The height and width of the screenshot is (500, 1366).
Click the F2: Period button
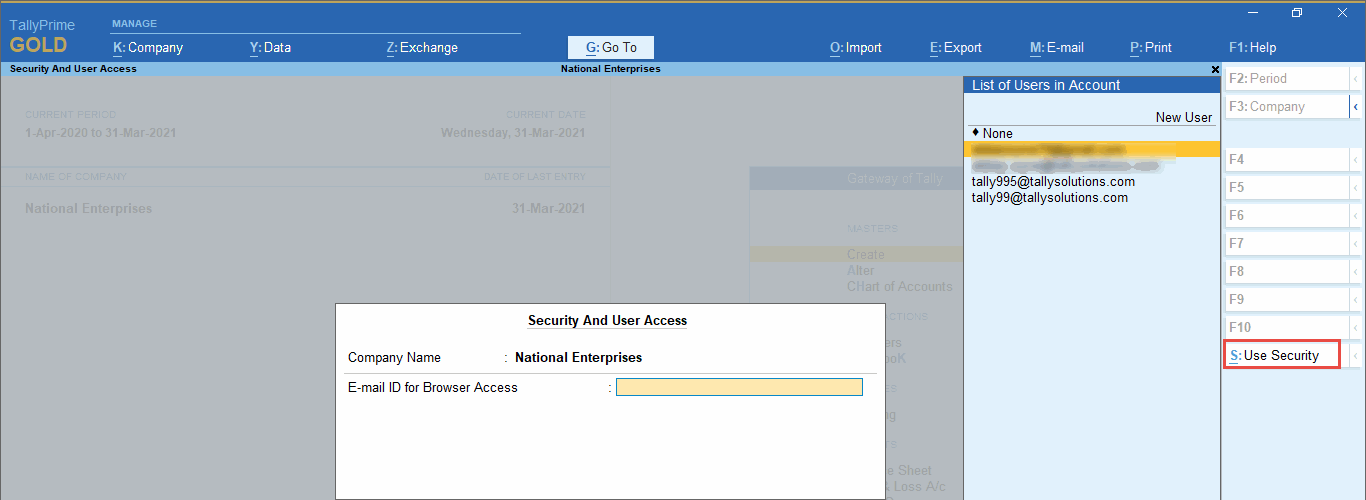point(1286,78)
